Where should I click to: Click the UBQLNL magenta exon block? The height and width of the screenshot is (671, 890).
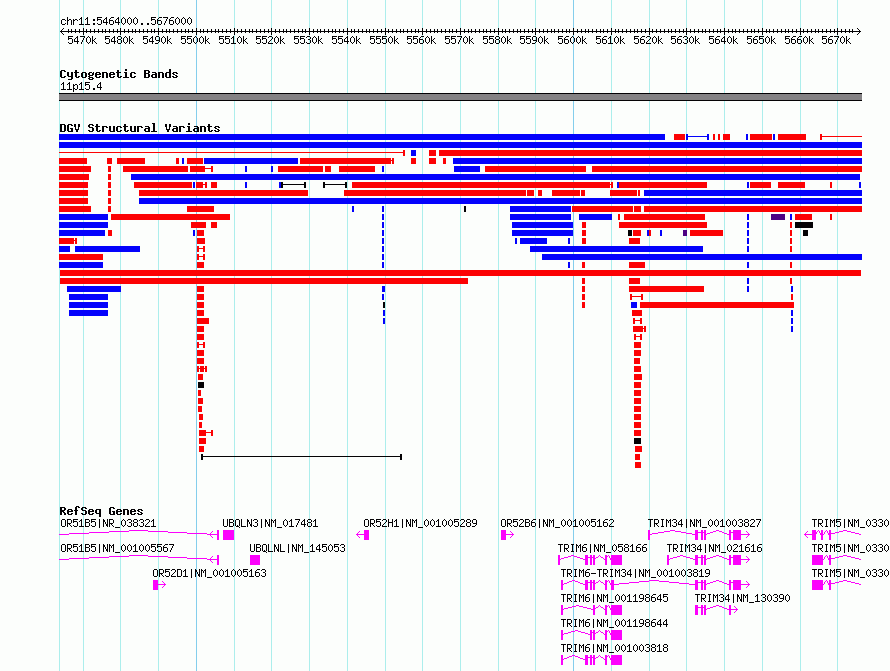(x=255, y=560)
